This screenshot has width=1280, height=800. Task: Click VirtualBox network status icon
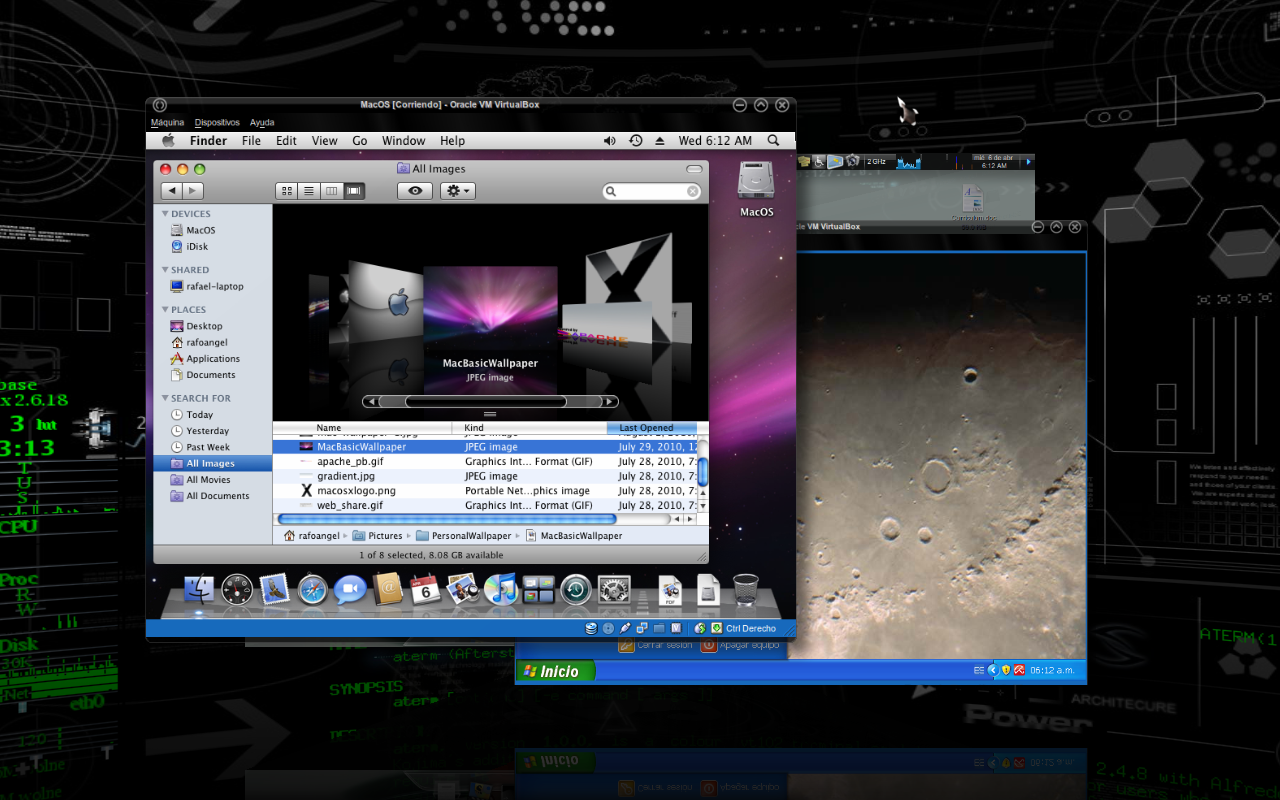(x=642, y=628)
